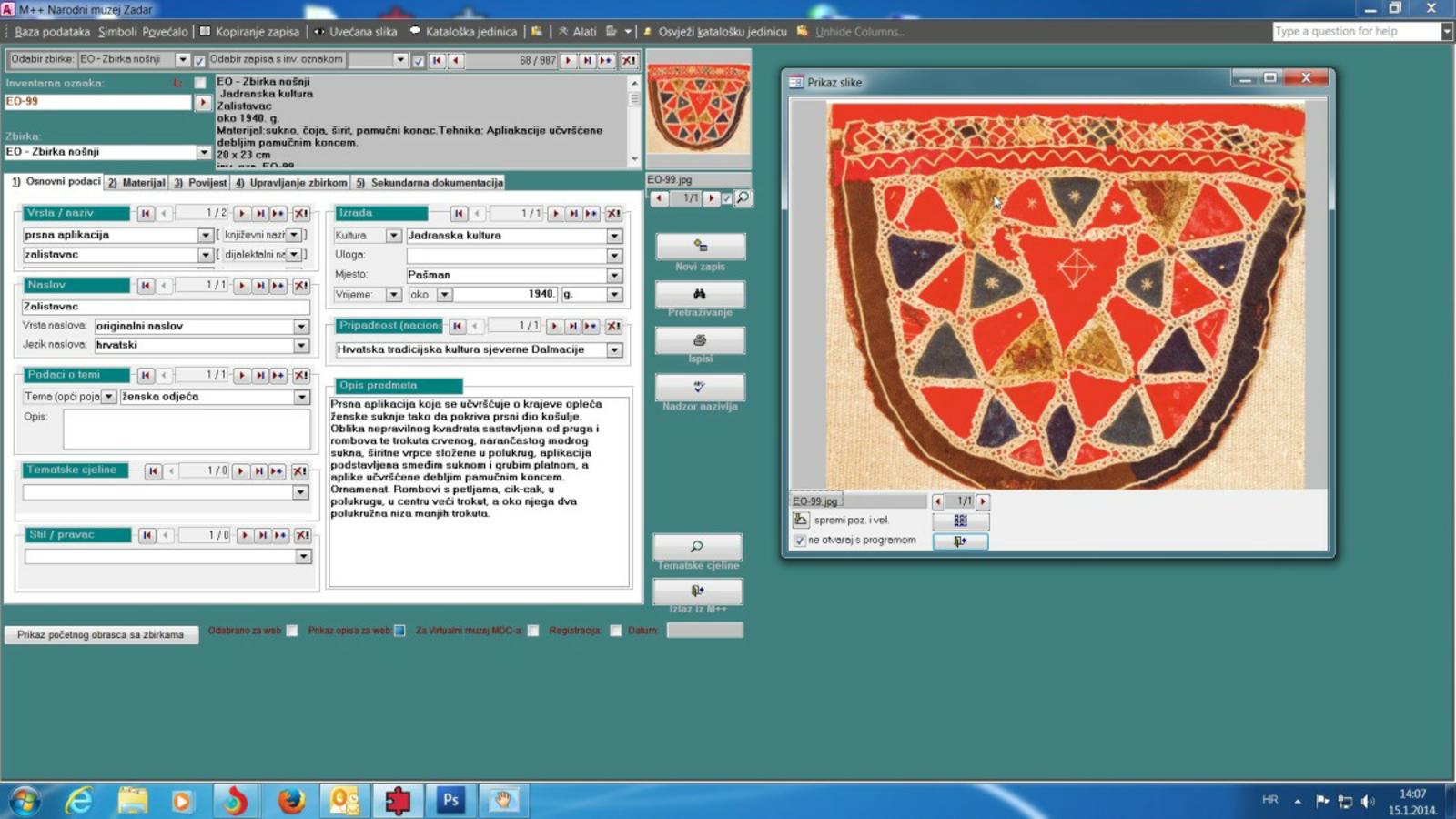Open the Vrsta naslova 'originalni naslov' dropdown

(x=301, y=326)
